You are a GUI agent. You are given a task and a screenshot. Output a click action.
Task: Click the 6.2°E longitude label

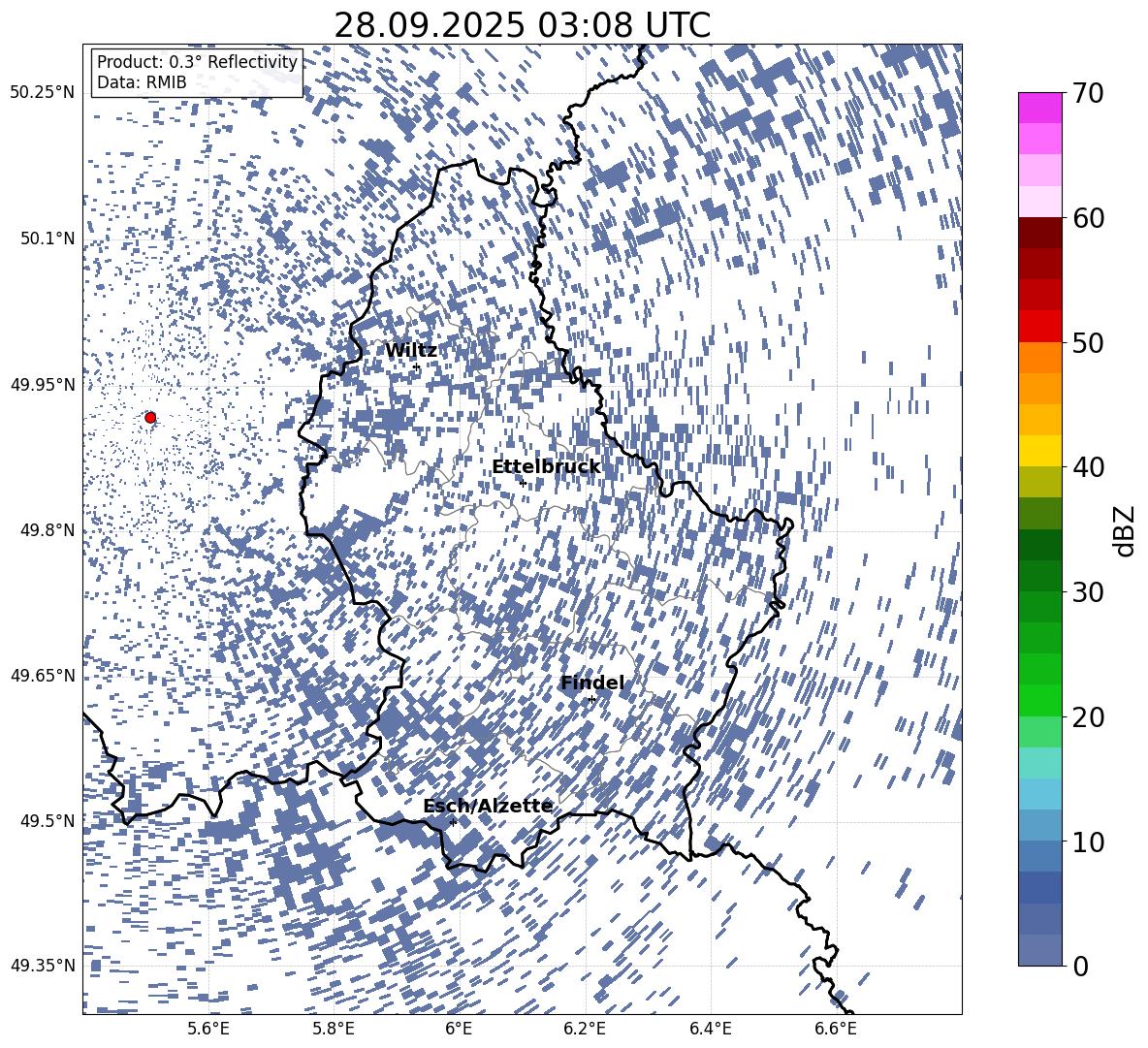pyautogui.click(x=585, y=1029)
